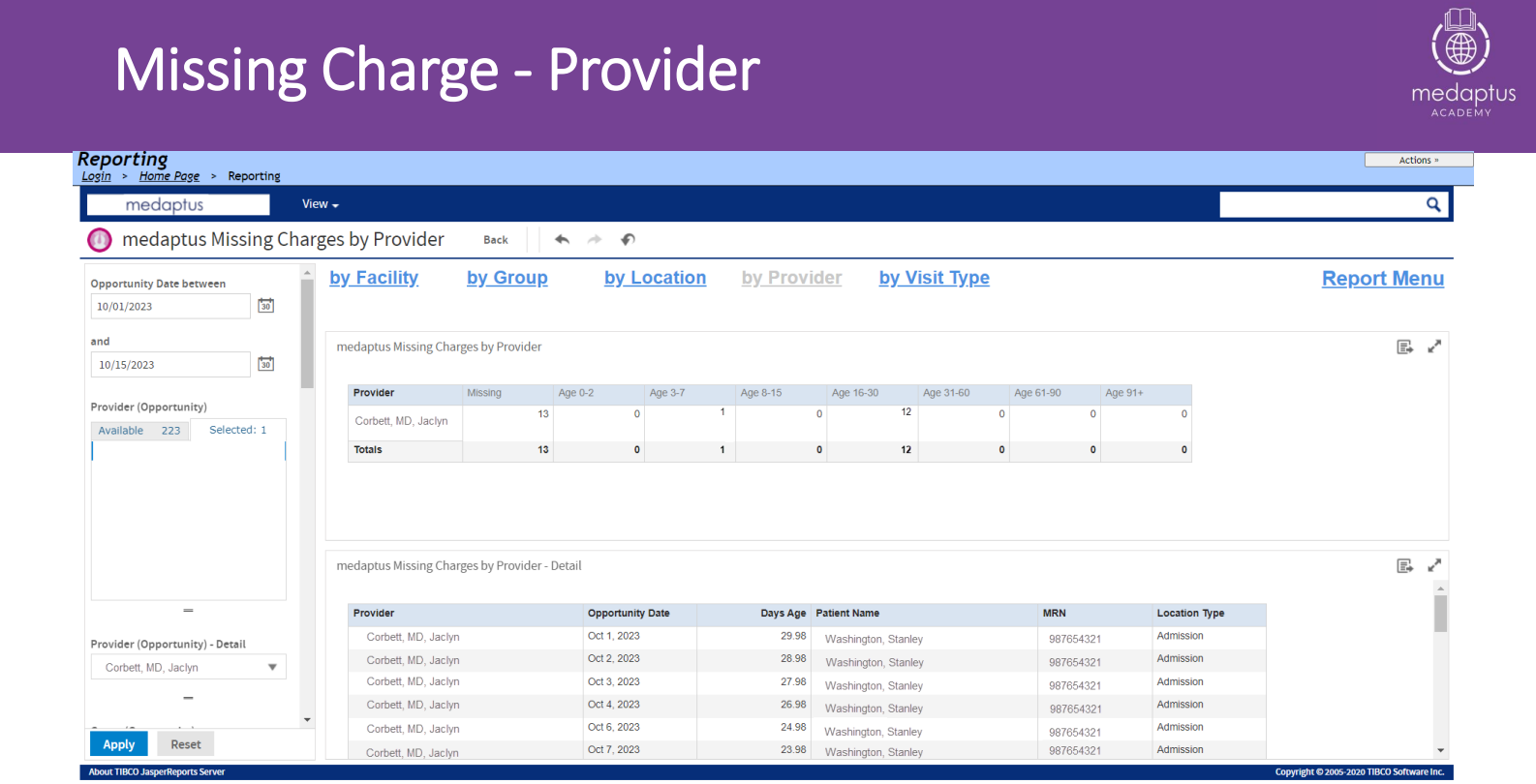Click the undo arrow icon
Screen dimensions: 1536x784
562,239
